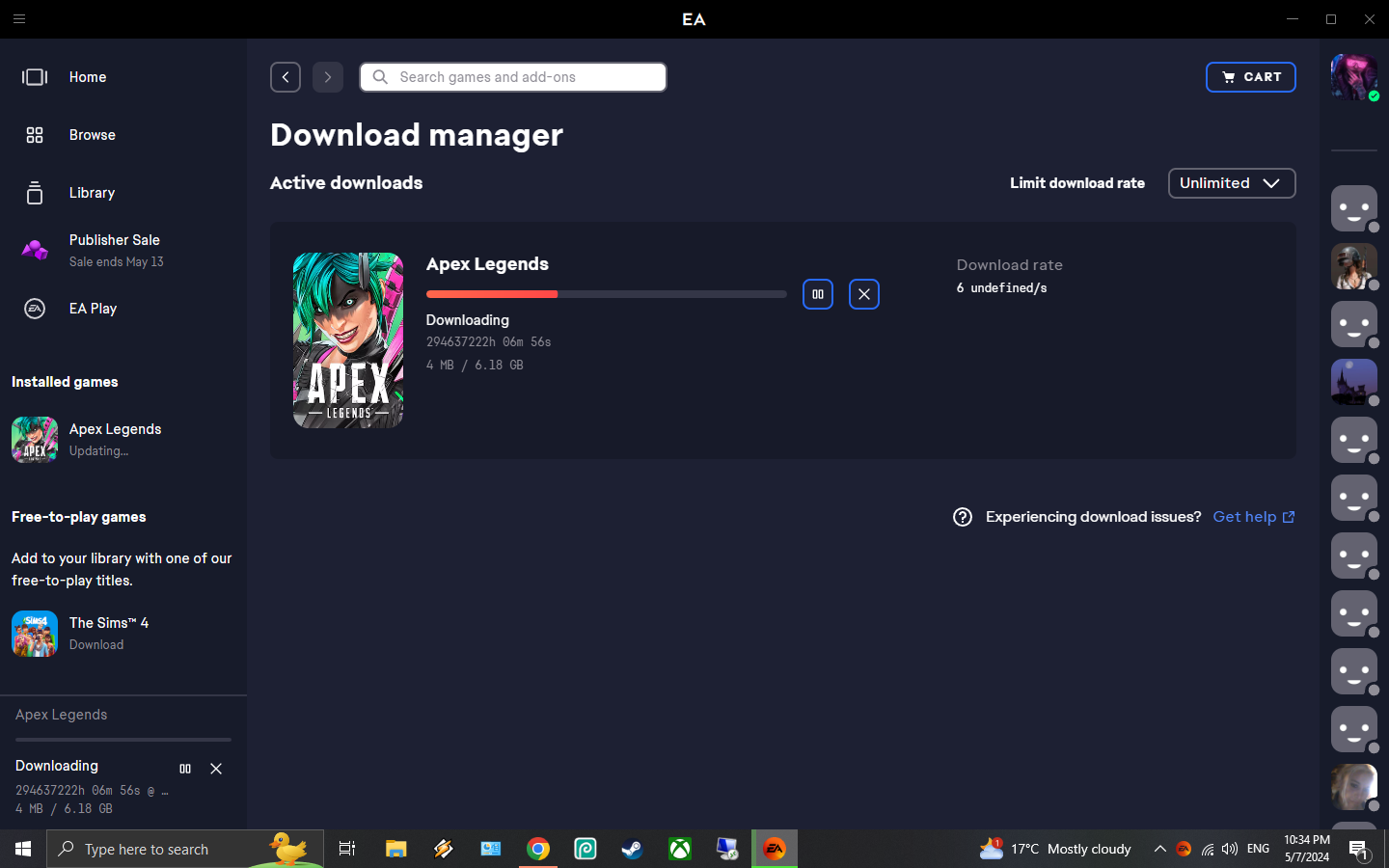Click the help question-mark icon near Get help
The width and height of the screenshot is (1389, 868).
point(962,517)
